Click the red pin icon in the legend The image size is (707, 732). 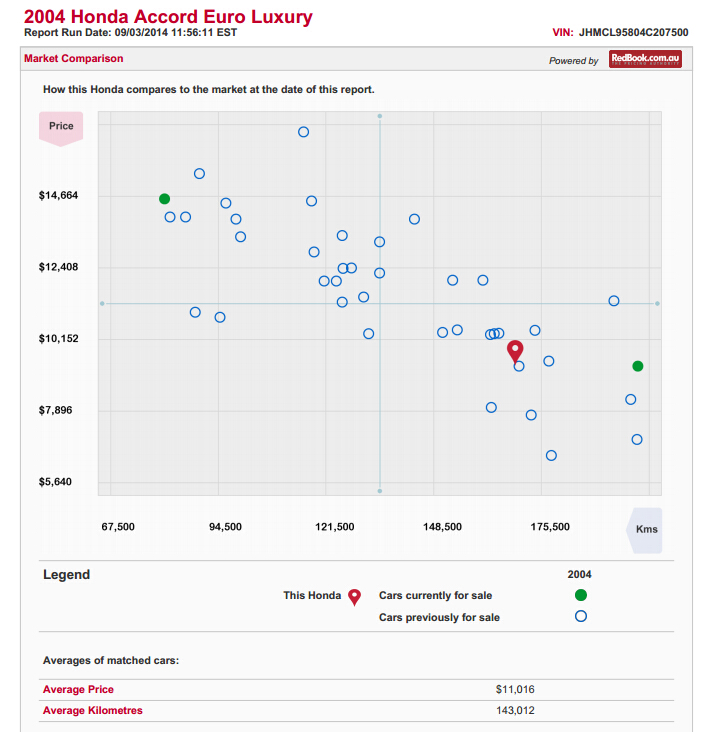[x=354, y=597]
